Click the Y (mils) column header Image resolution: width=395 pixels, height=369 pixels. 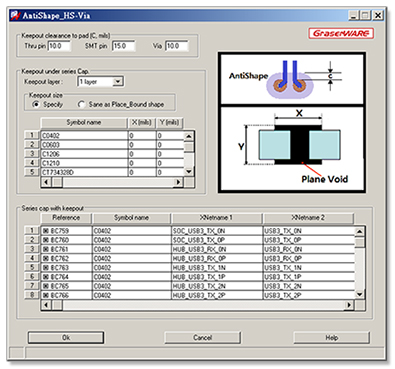[x=170, y=123]
